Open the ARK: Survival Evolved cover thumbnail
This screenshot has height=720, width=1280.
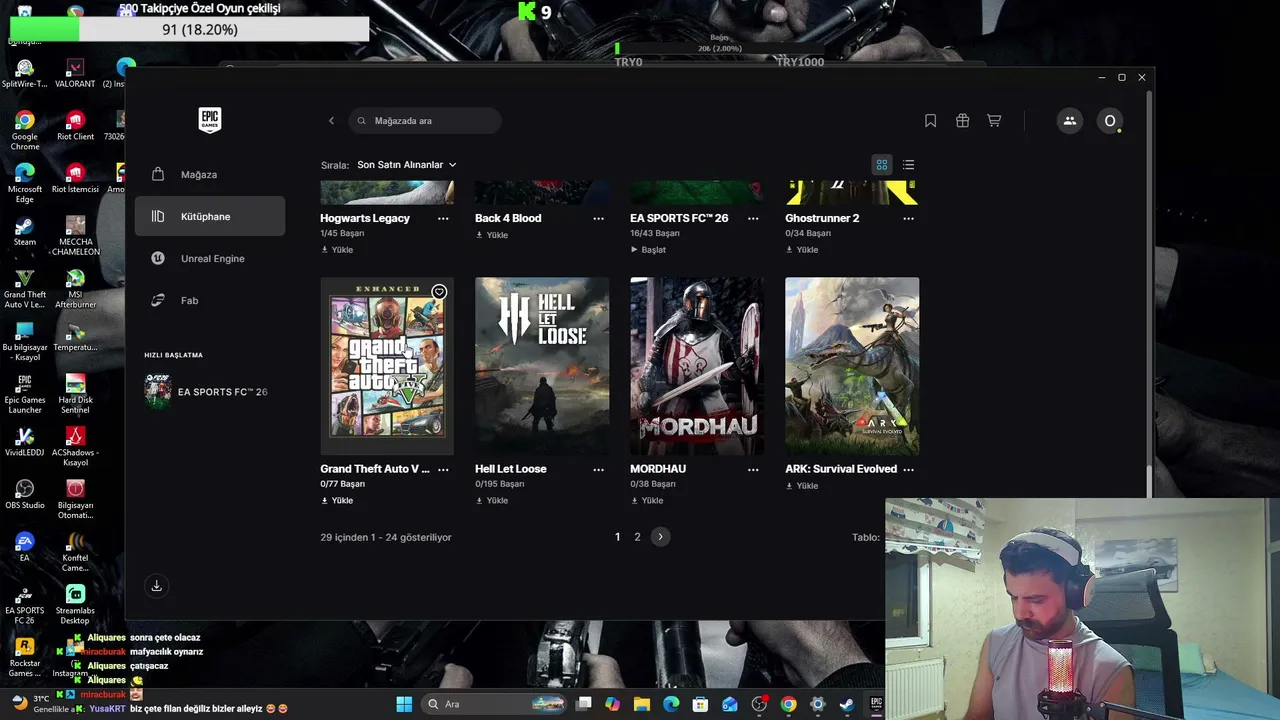(852, 366)
